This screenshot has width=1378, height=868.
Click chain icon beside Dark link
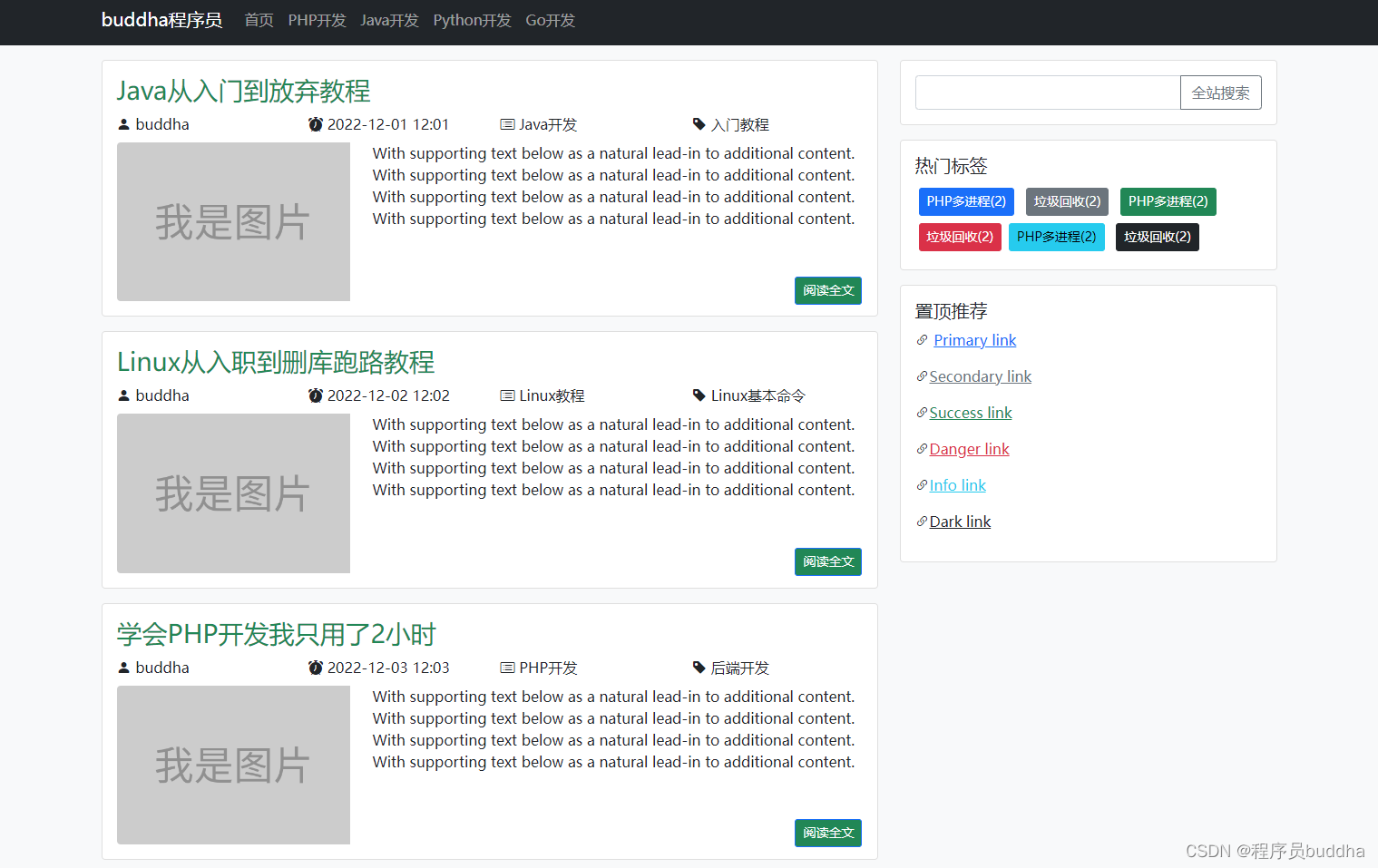tap(922, 522)
